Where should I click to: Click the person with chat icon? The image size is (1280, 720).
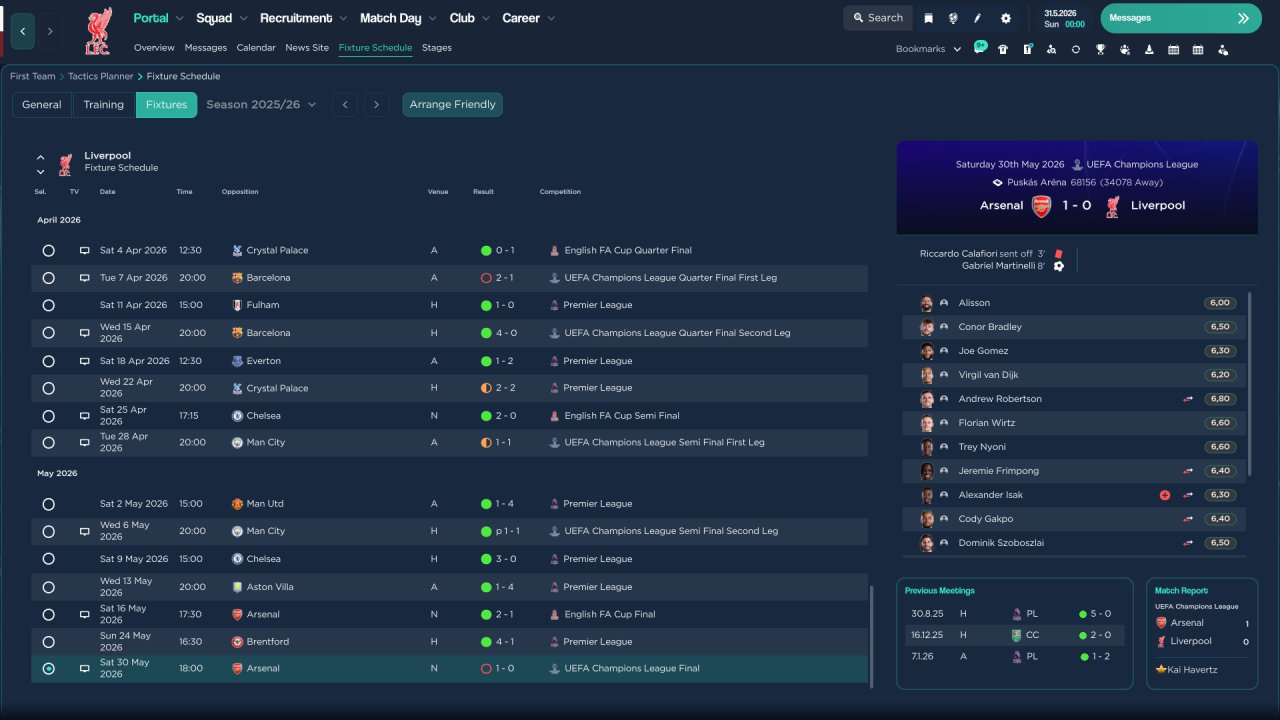1222,49
